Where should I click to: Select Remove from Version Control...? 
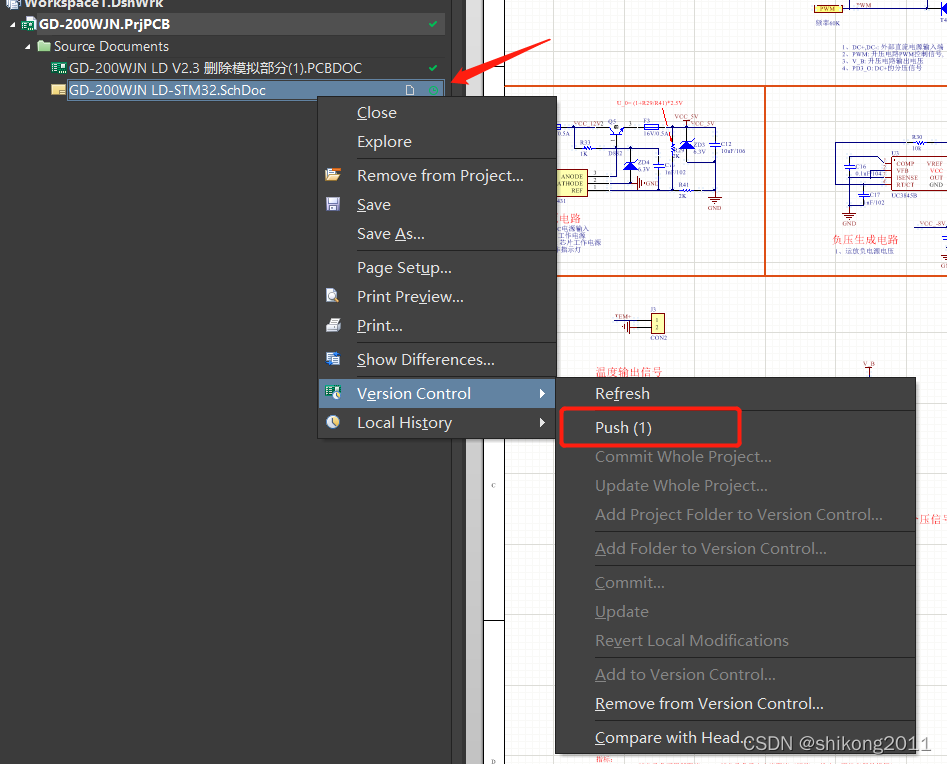(709, 704)
